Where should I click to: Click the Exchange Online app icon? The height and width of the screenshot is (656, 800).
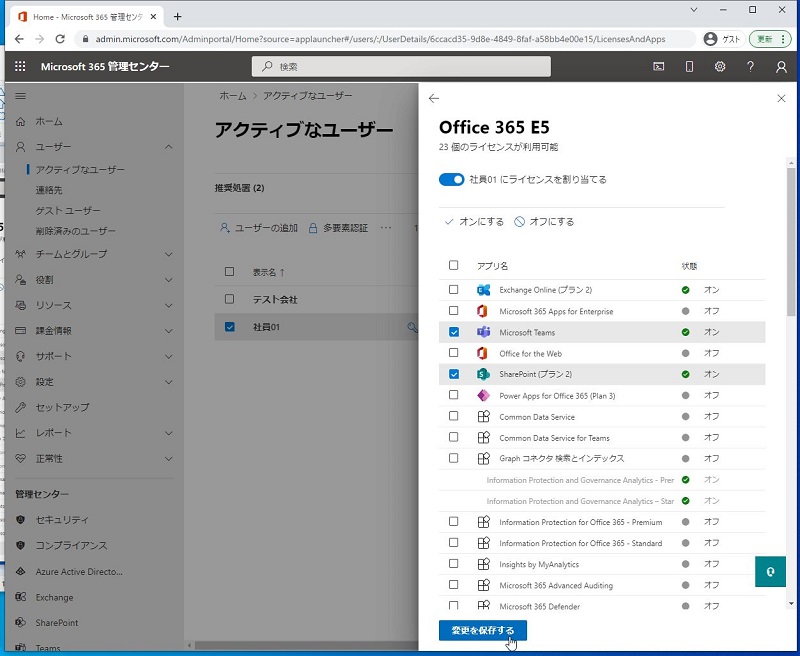tap(483, 290)
